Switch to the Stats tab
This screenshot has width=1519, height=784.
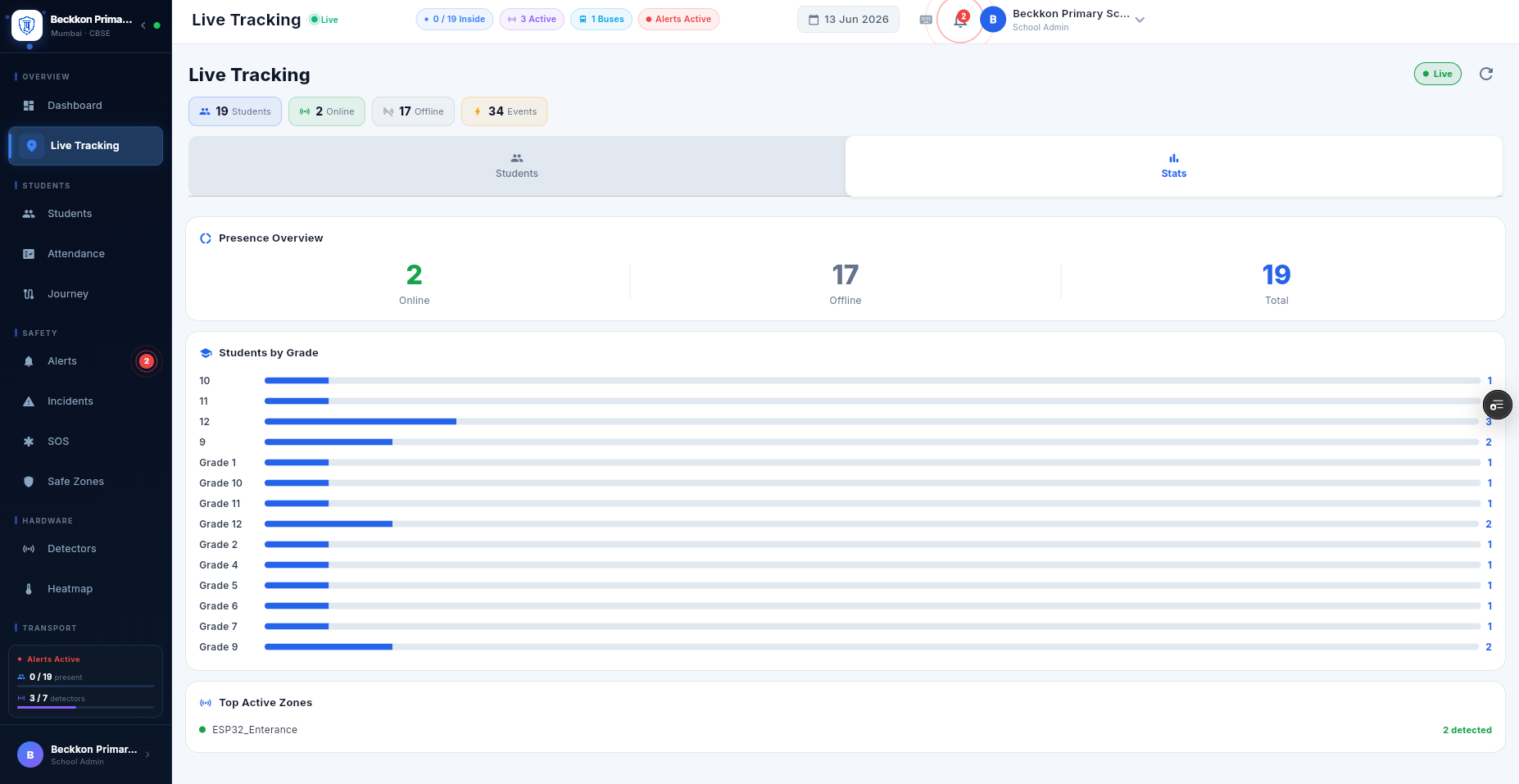pos(1174,166)
